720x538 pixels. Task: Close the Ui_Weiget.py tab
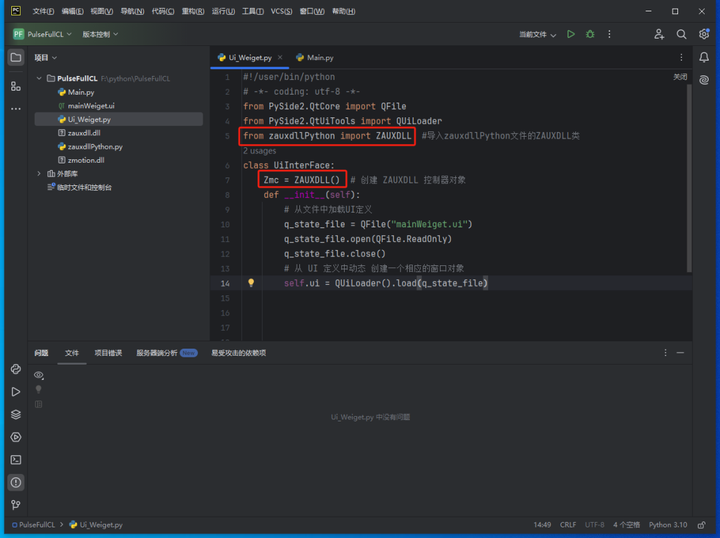click(280, 57)
